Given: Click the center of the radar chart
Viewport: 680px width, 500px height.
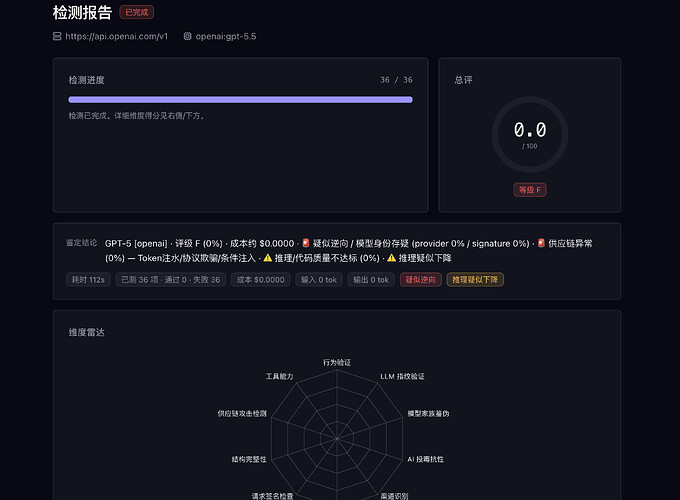Looking at the screenshot, I should (337, 438).
